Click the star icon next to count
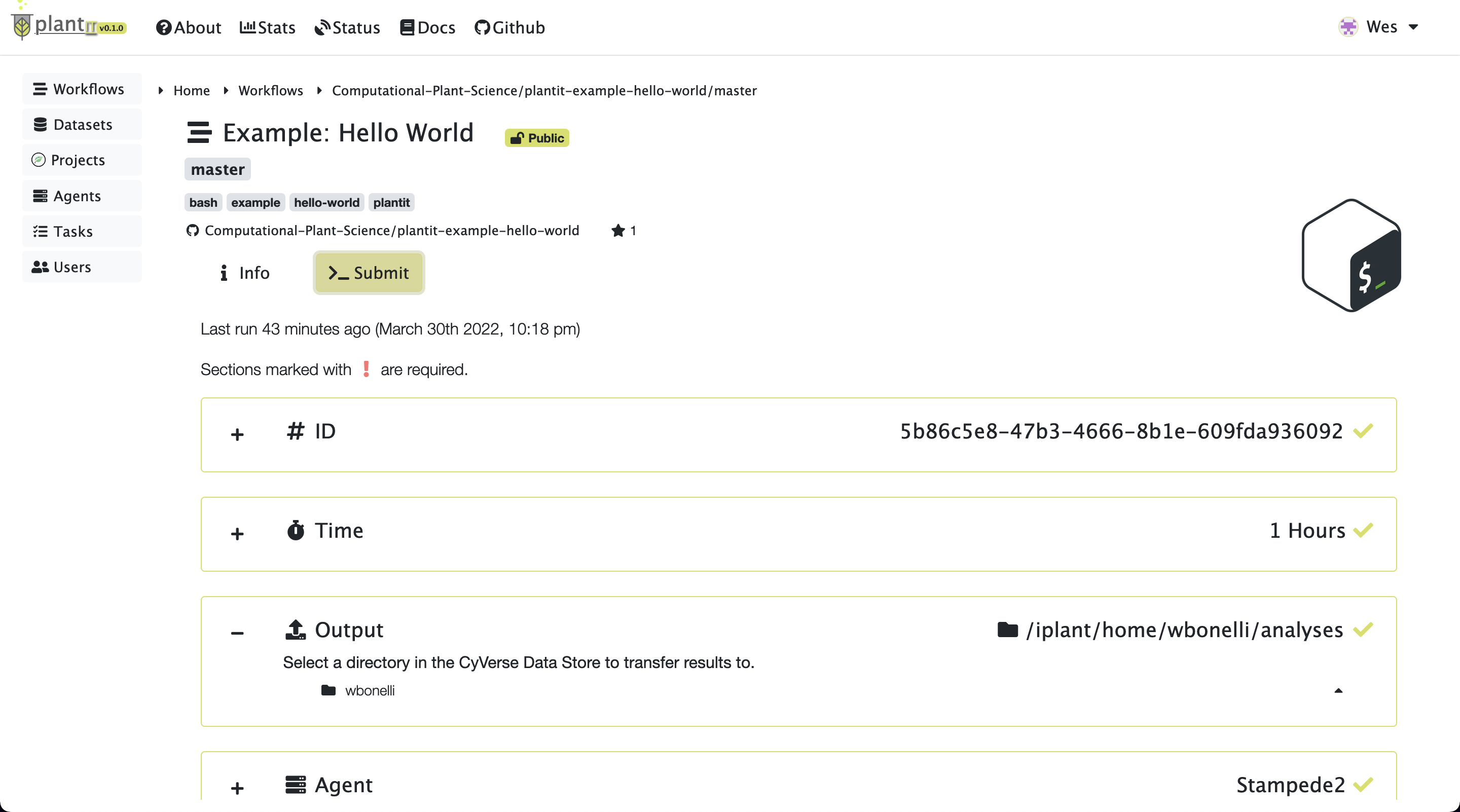Screen dimensions: 1460x812 [x=618, y=231]
